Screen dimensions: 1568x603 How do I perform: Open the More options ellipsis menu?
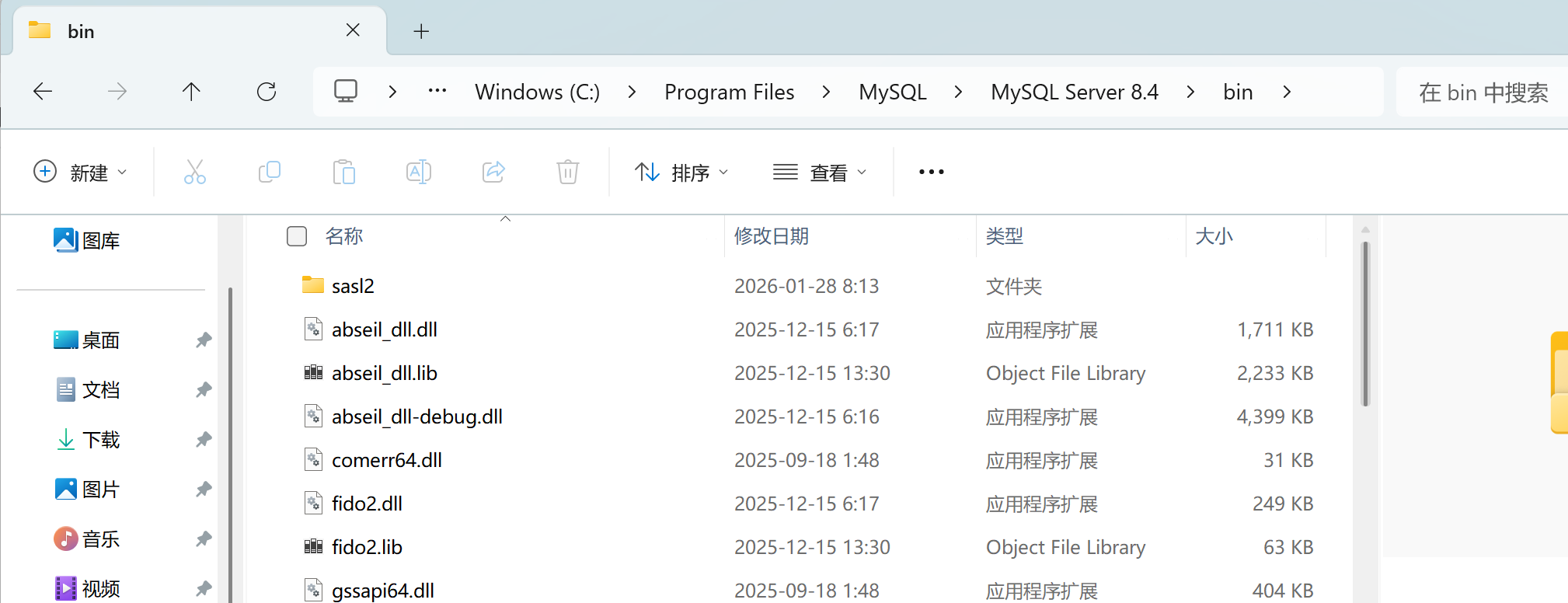point(932,172)
